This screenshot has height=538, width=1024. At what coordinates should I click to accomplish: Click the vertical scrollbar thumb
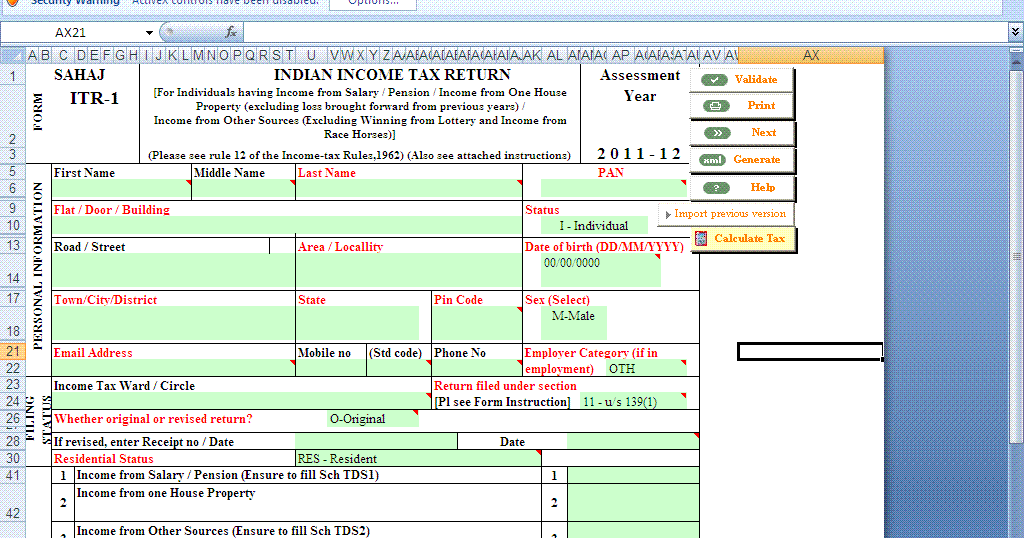[x=1017, y=256]
